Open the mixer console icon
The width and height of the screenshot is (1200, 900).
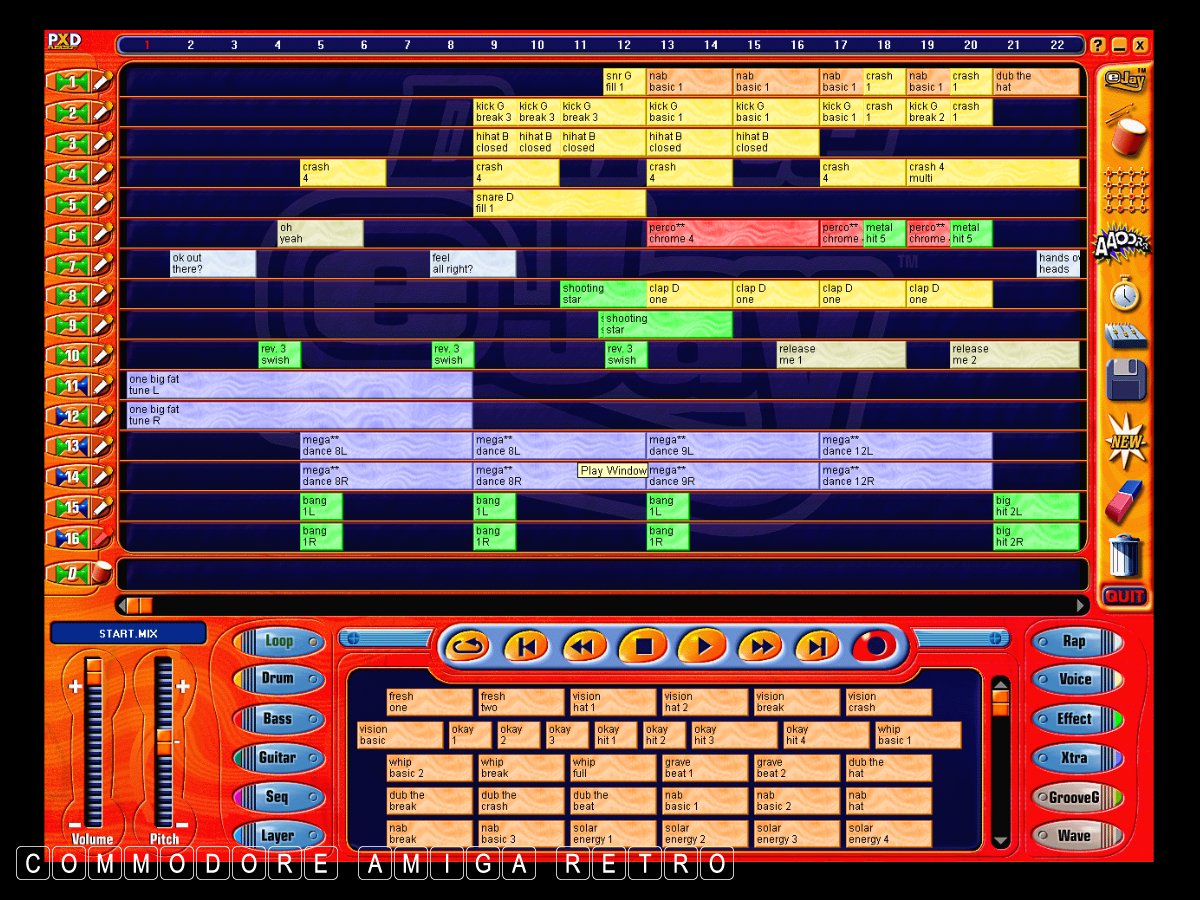coord(1126,337)
